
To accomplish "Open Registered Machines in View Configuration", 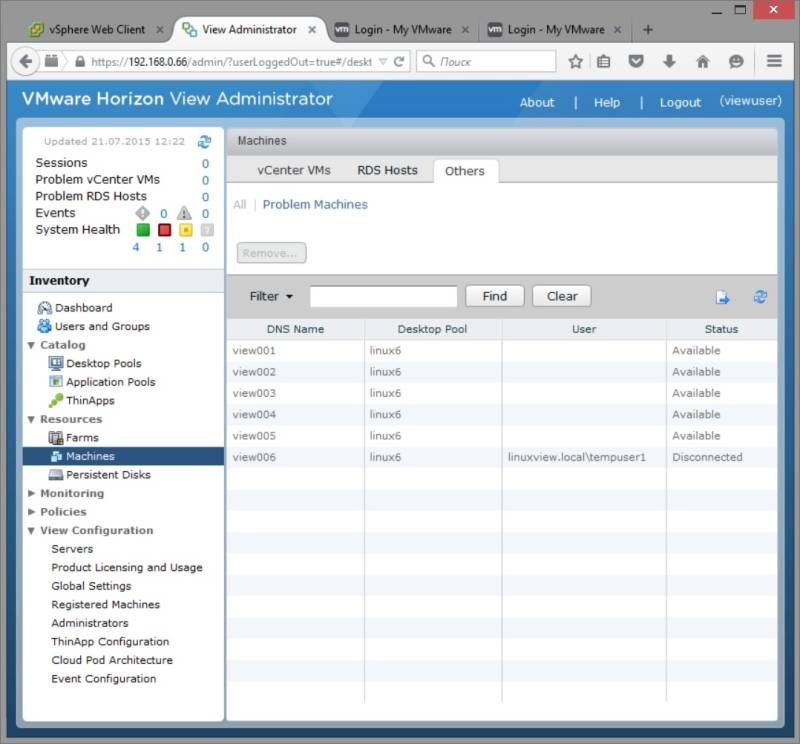I will pyautogui.click(x=106, y=605).
